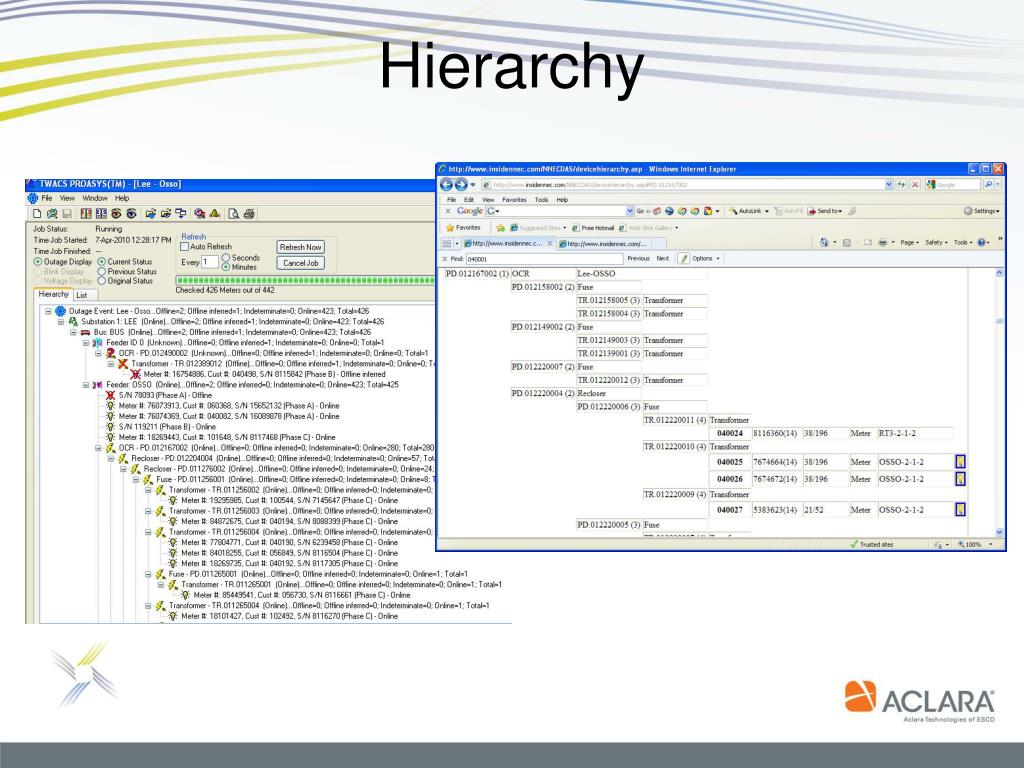Open the Window menu in TWACS PROASYS
Screen dimensions: 1024x768
(x=95, y=198)
